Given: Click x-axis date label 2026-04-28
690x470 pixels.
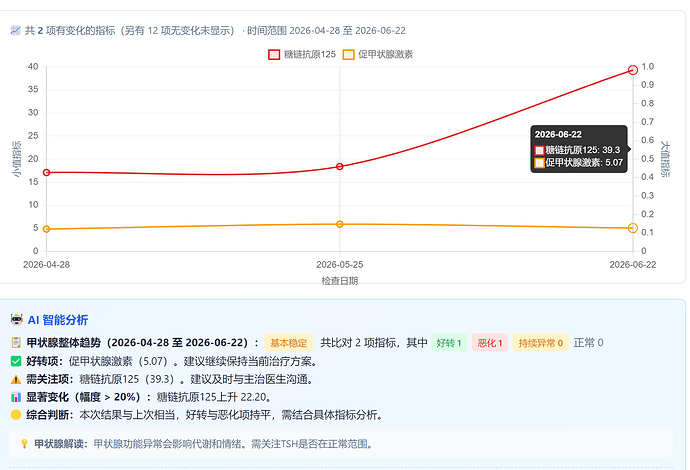Looking at the screenshot, I should [46, 265].
